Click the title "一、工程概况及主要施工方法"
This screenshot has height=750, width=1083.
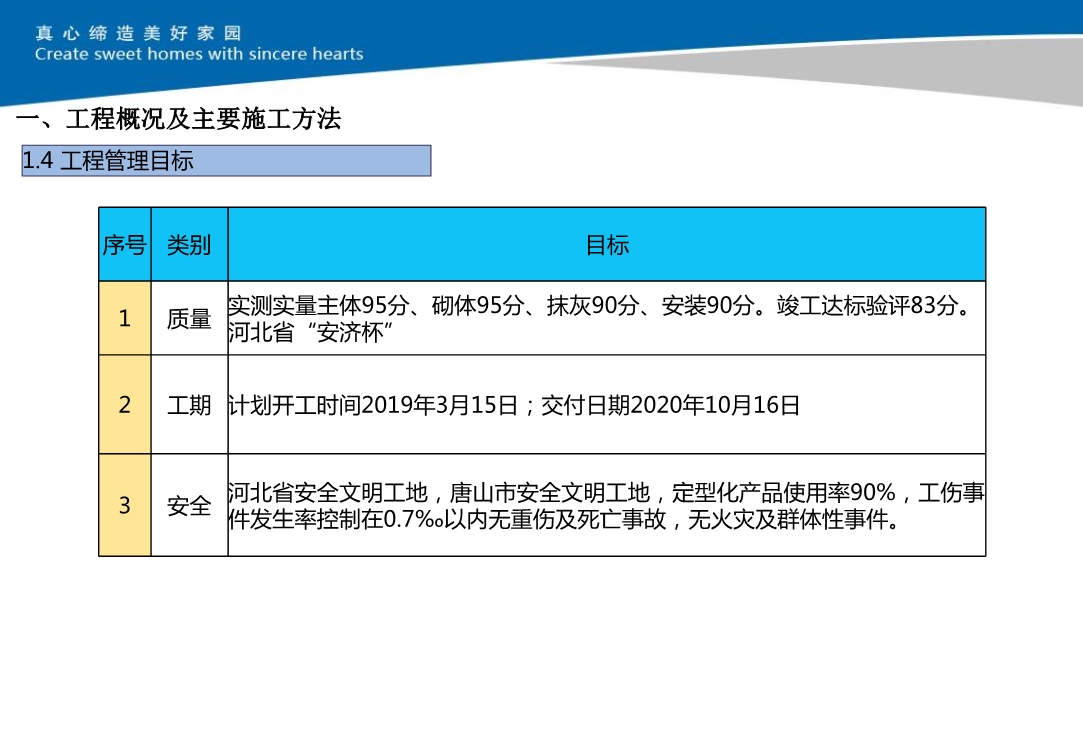tap(180, 119)
